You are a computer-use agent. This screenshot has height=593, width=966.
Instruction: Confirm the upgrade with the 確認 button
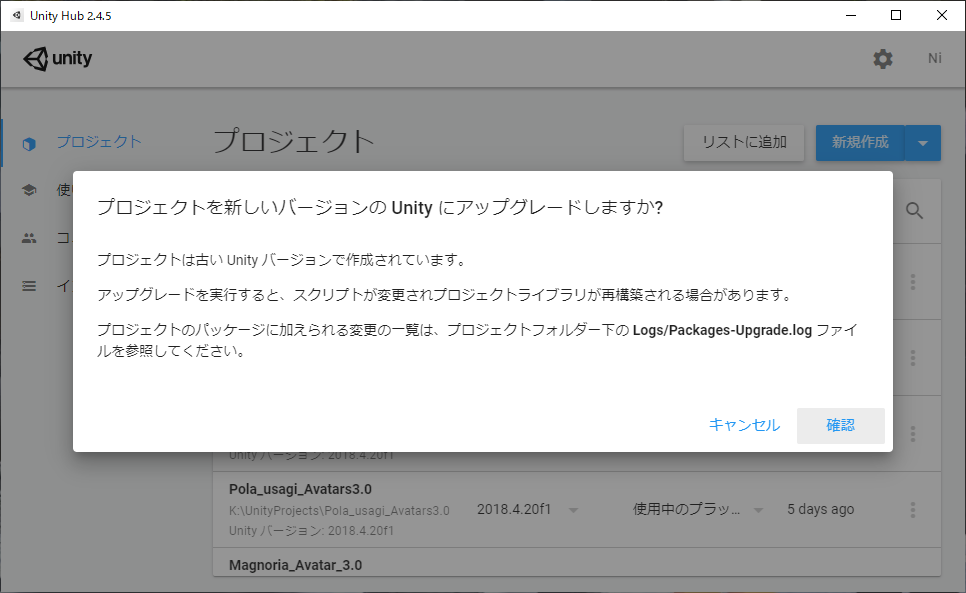(840, 425)
